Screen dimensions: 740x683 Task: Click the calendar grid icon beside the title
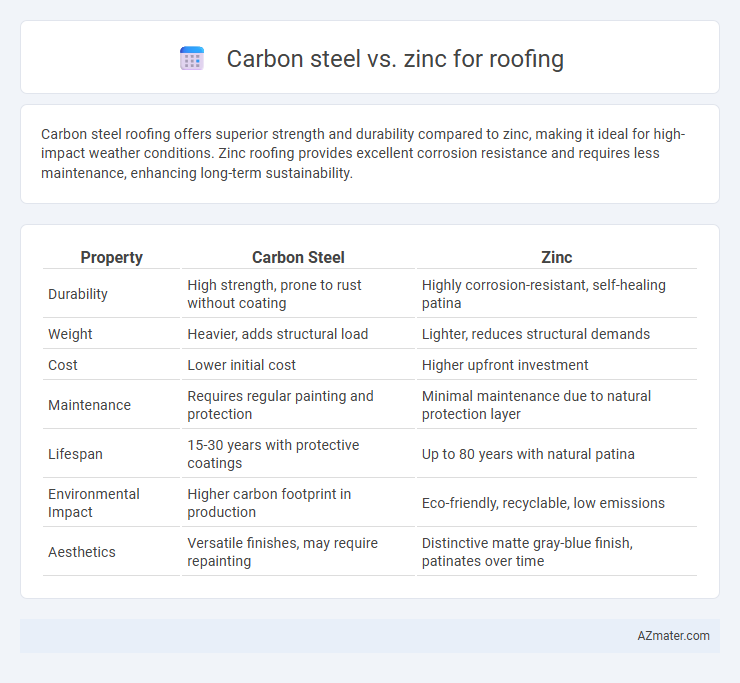192,59
